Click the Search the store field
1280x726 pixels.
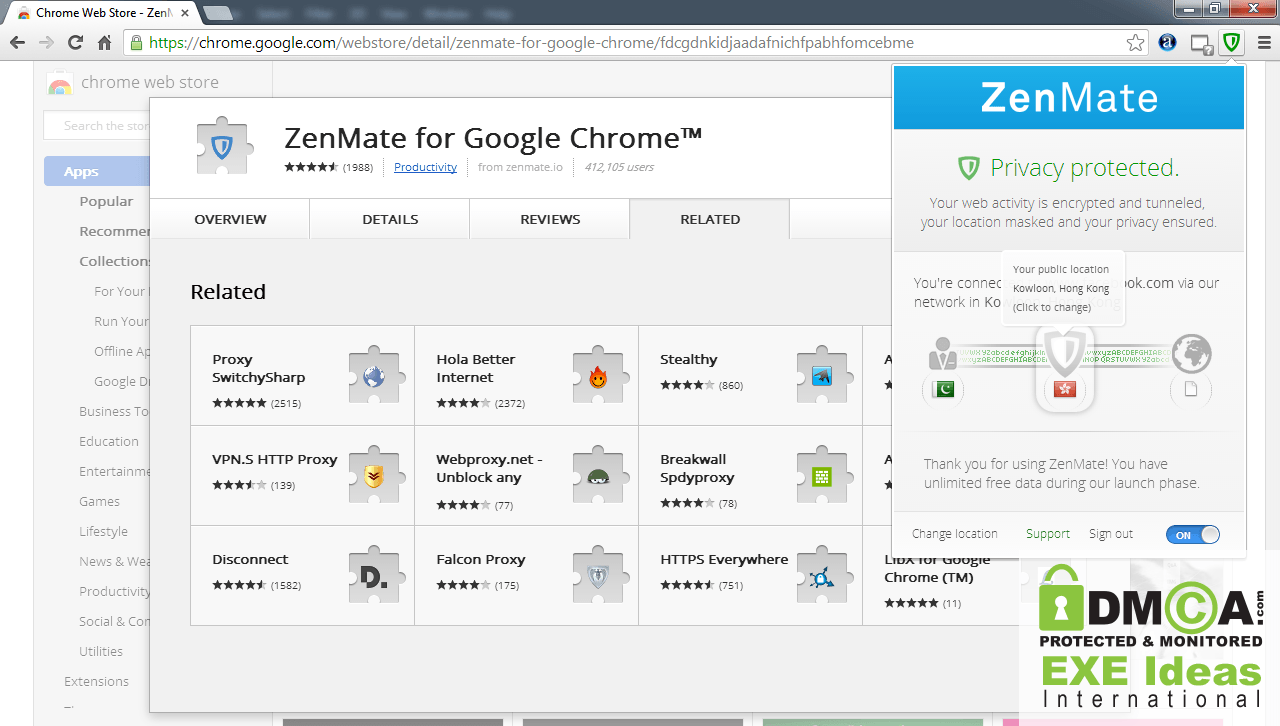point(96,126)
